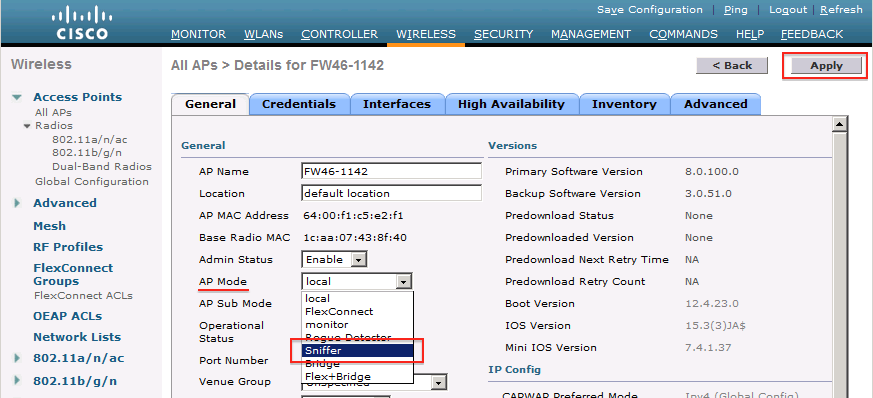Click Primary Software Version 8.0.100.0
This screenshot has width=873, height=398.
(712, 171)
